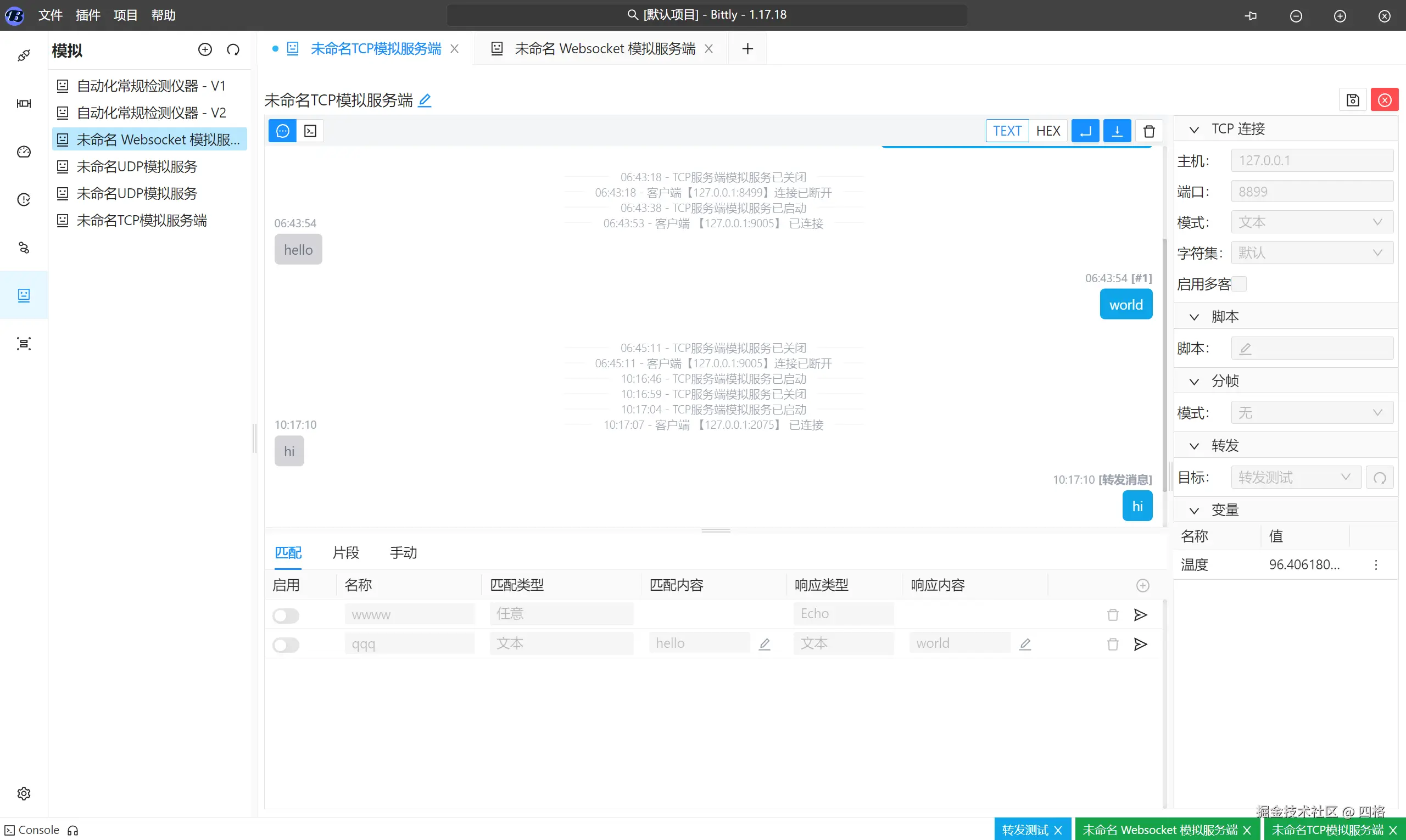
Task: Send the qqq match rule response
Action: pos(1140,644)
